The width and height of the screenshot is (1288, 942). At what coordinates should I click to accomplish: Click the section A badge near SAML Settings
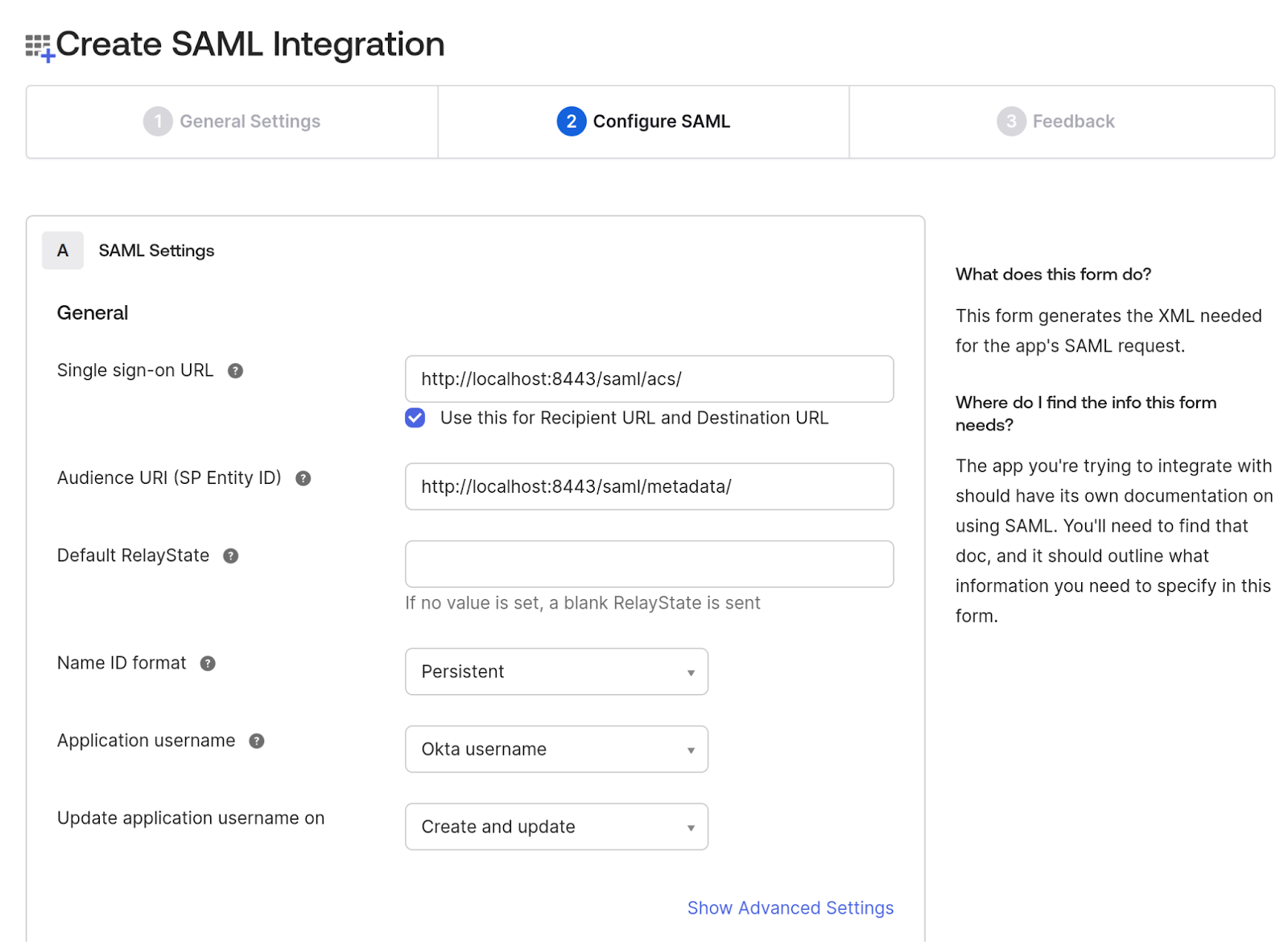click(63, 250)
